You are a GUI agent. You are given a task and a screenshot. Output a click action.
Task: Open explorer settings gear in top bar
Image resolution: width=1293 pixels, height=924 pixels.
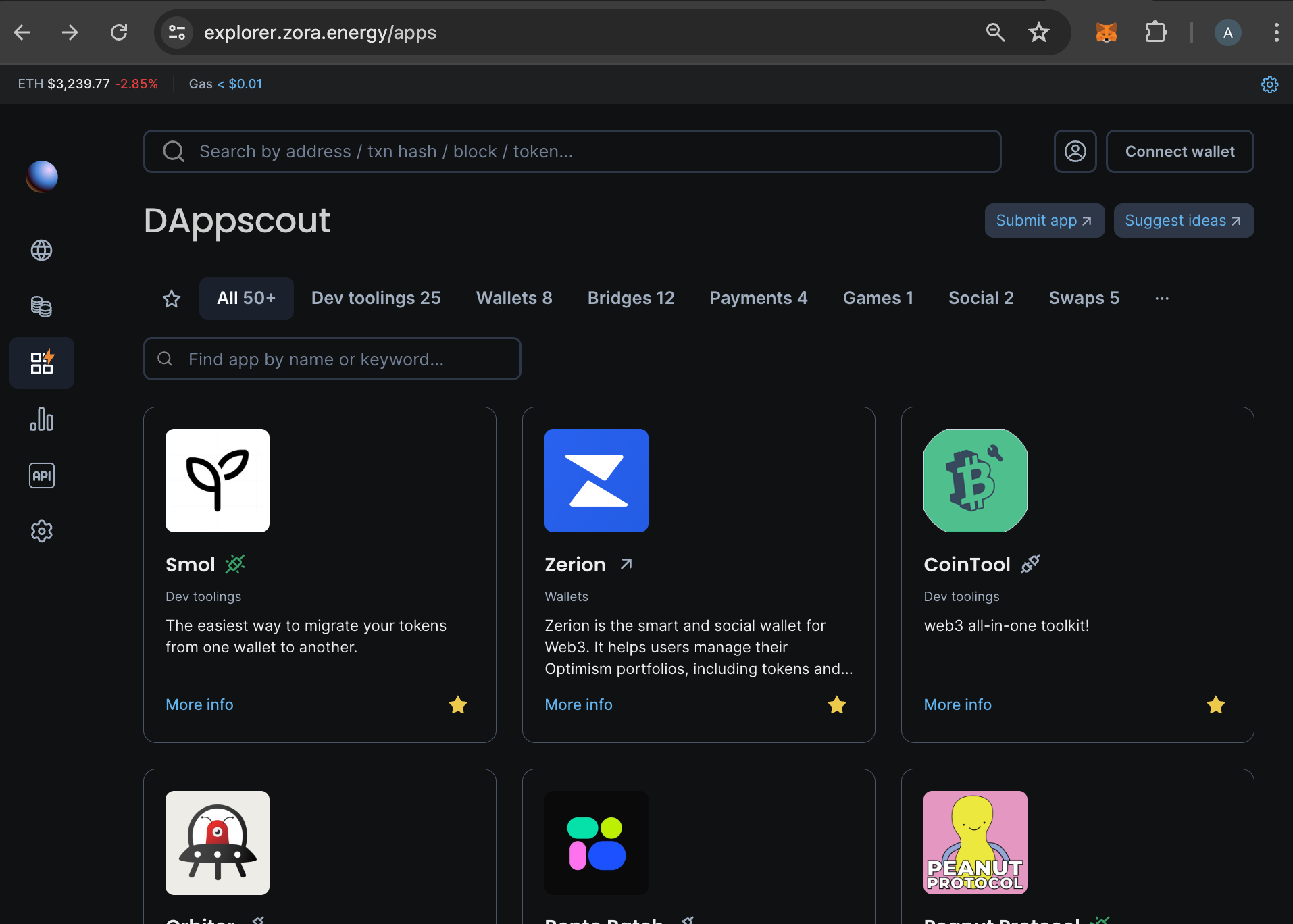click(1270, 84)
